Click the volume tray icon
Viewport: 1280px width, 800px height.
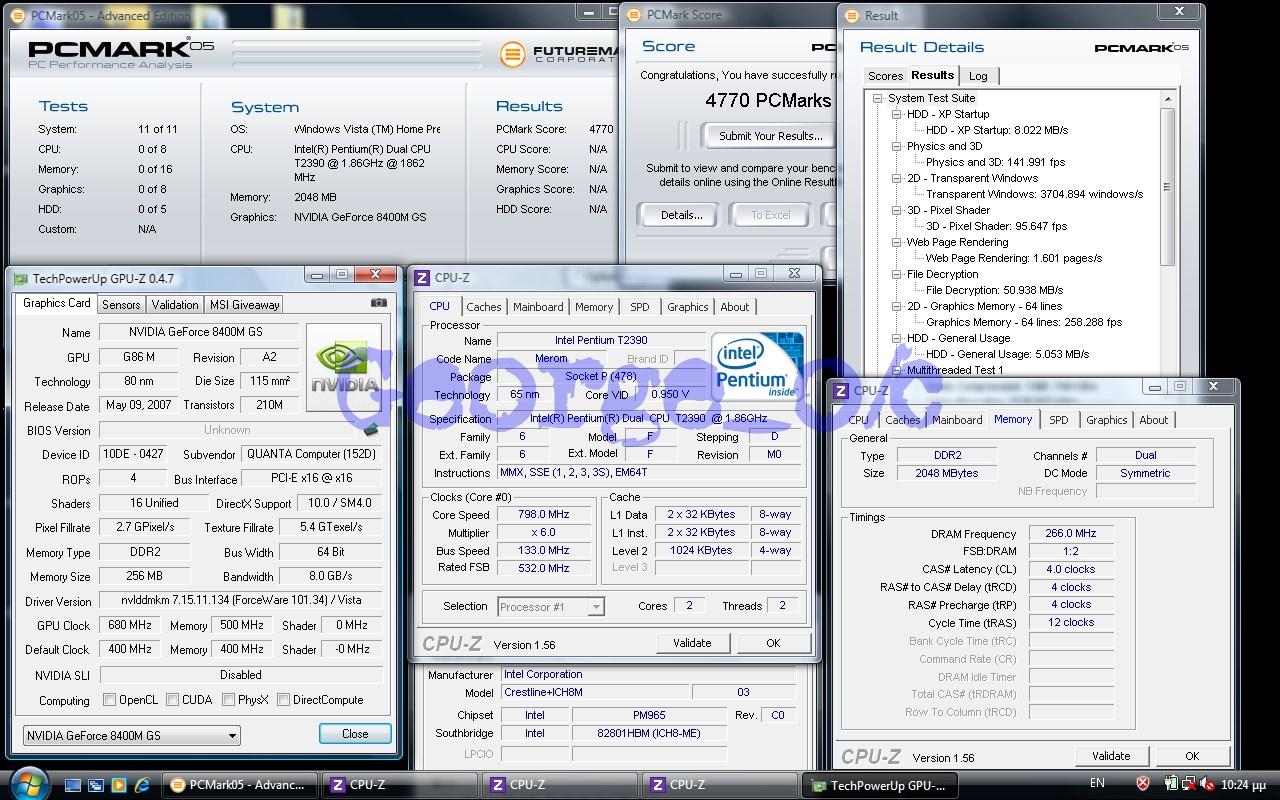(1207, 784)
